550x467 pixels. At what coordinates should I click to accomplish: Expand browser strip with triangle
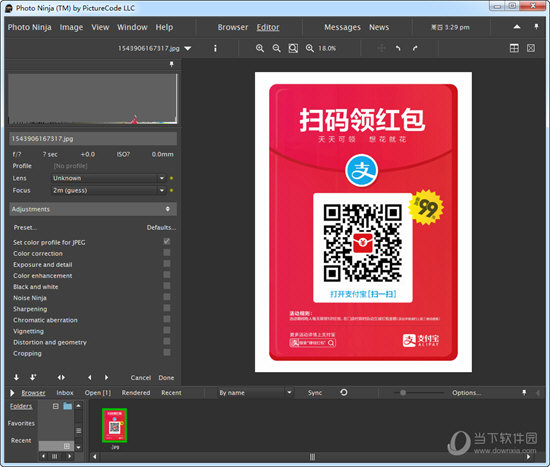coord(12,393)
